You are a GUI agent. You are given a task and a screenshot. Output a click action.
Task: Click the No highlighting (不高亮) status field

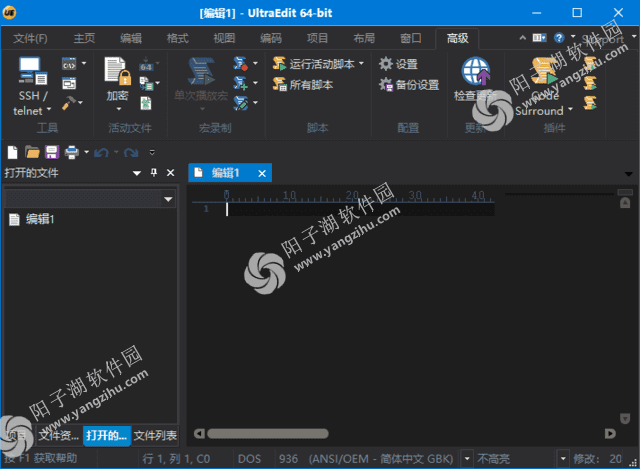point(493,459)
